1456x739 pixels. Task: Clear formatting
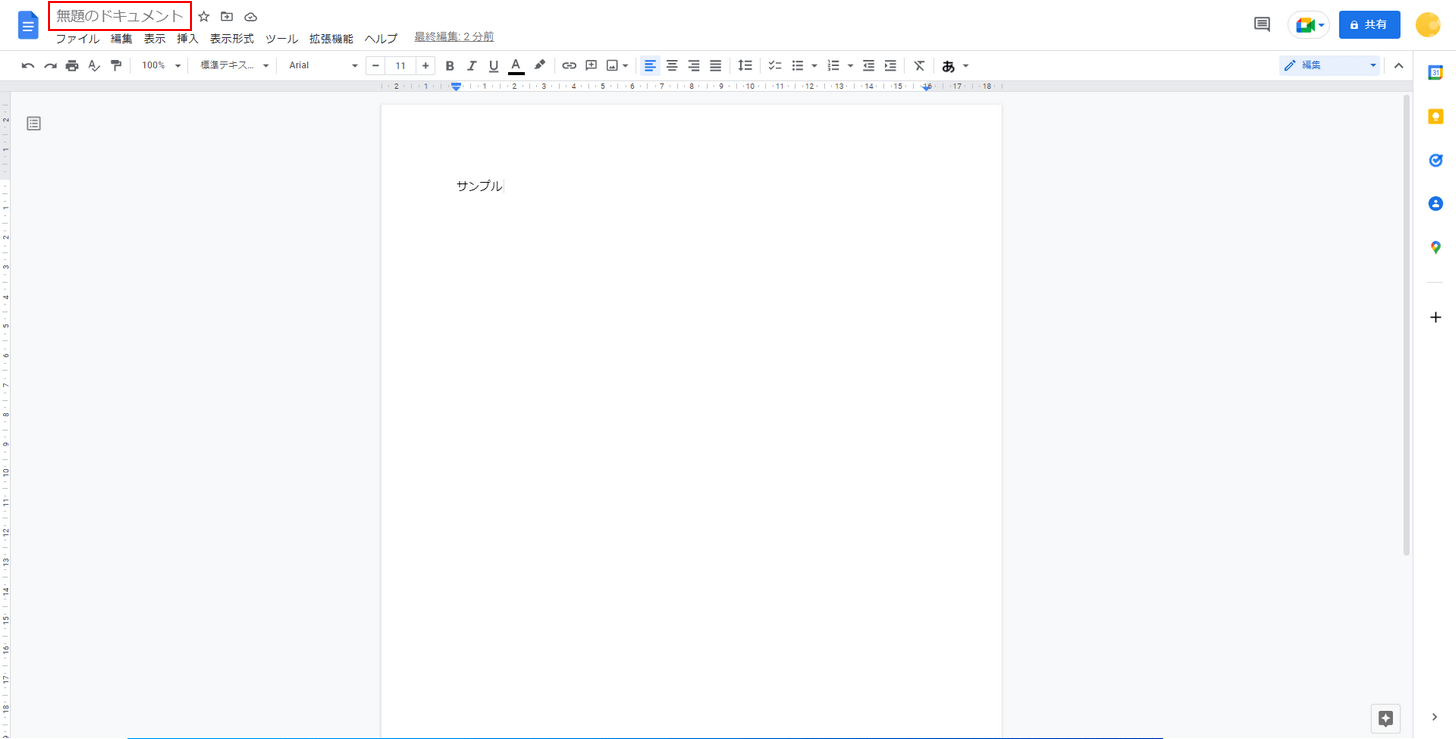coord(919,66)
